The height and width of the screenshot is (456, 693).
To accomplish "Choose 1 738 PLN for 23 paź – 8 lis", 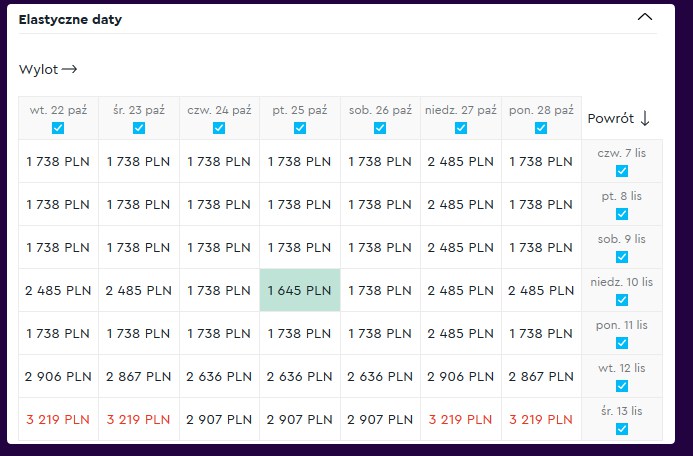I will (x=139, y=205).
